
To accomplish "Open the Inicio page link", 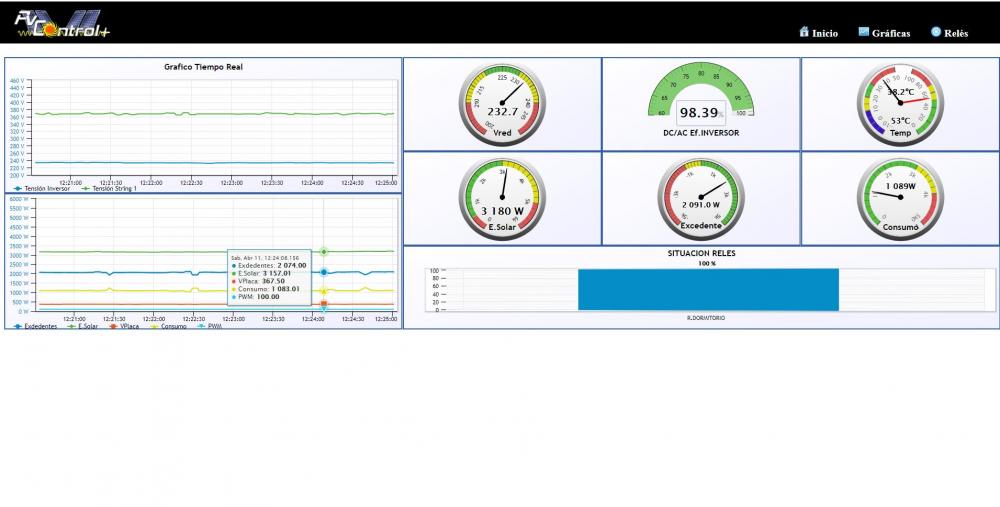I will pyautogui.click(x=825, y=33).
